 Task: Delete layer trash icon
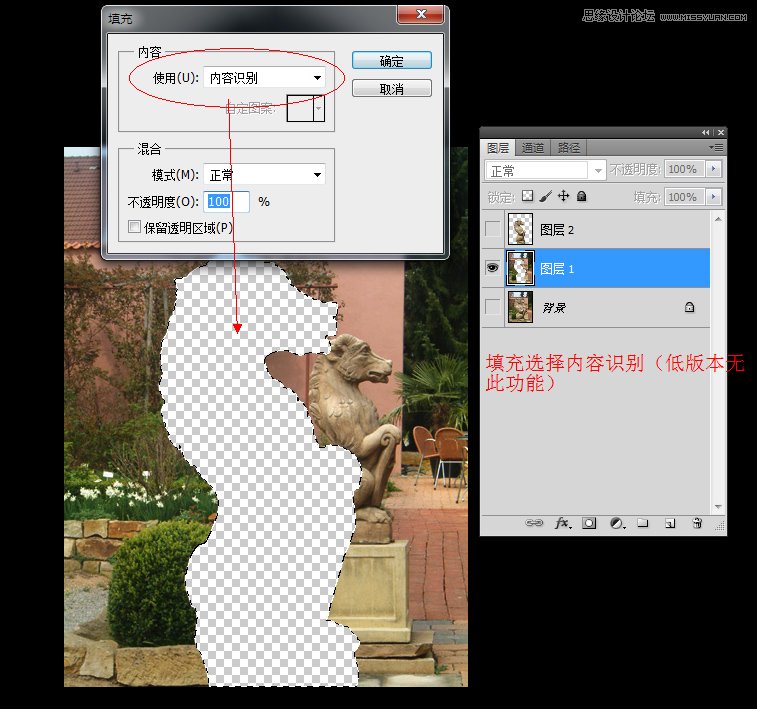pyautogui.click(x=697, y=523)
